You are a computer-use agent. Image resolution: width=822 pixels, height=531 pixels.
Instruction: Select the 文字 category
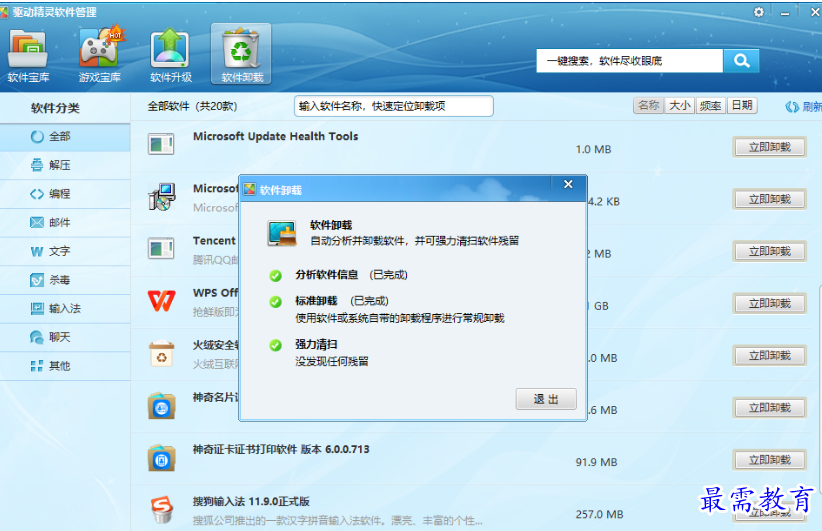[x=65, y=252]
